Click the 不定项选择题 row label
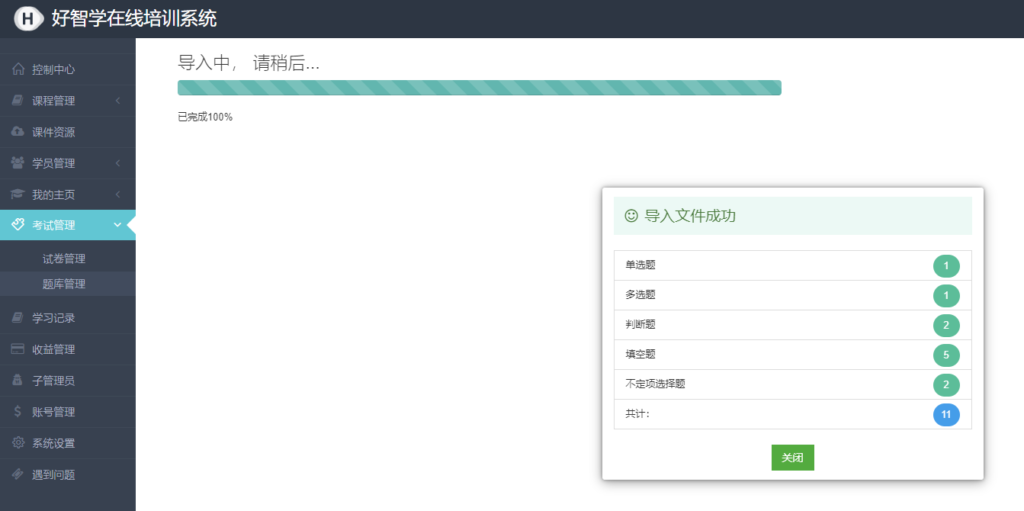Screen dimensions: 1024x511 tap(655, 384)
